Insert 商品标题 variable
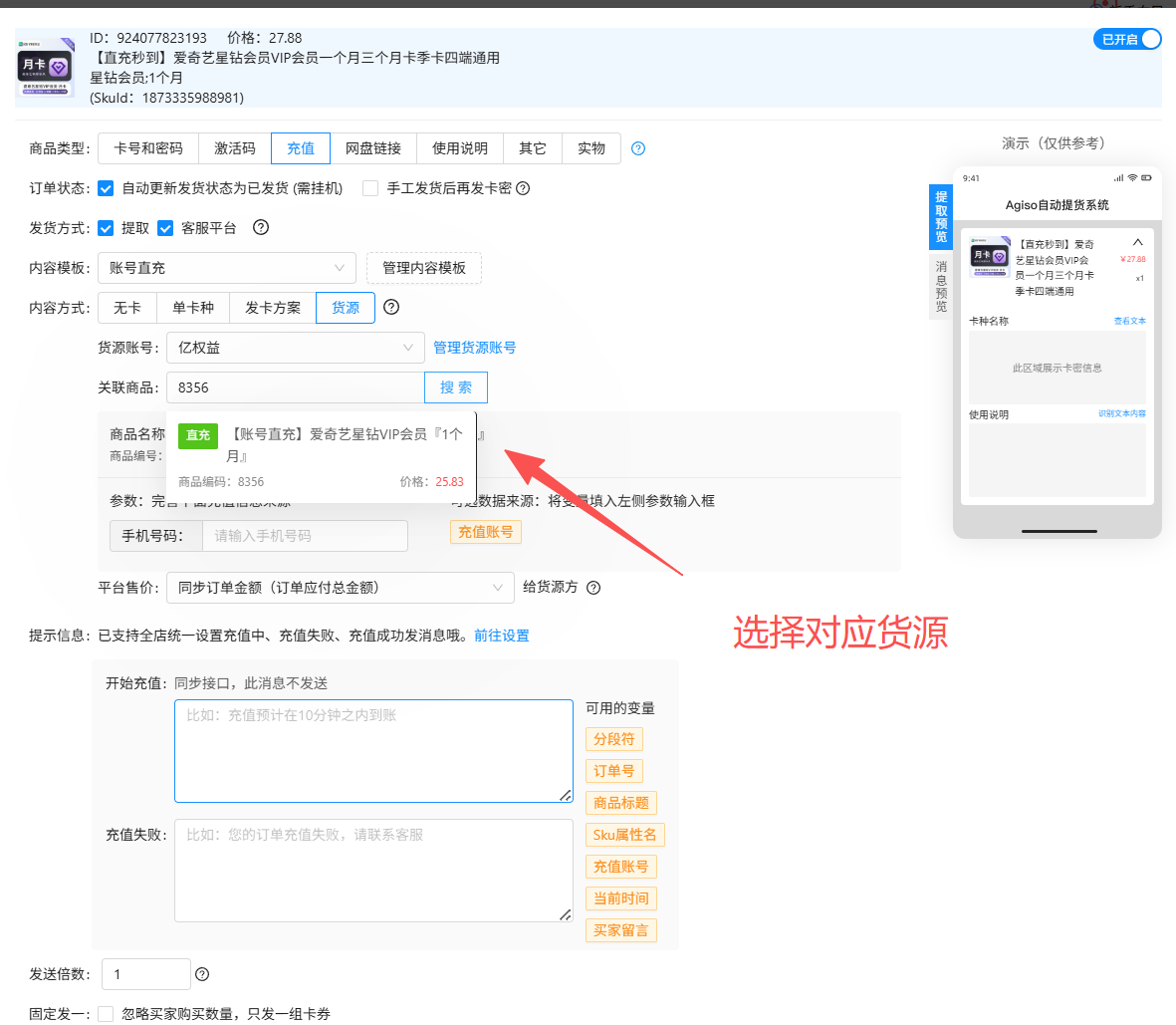The image size is (1176, 1025). [x=621, y=803]
